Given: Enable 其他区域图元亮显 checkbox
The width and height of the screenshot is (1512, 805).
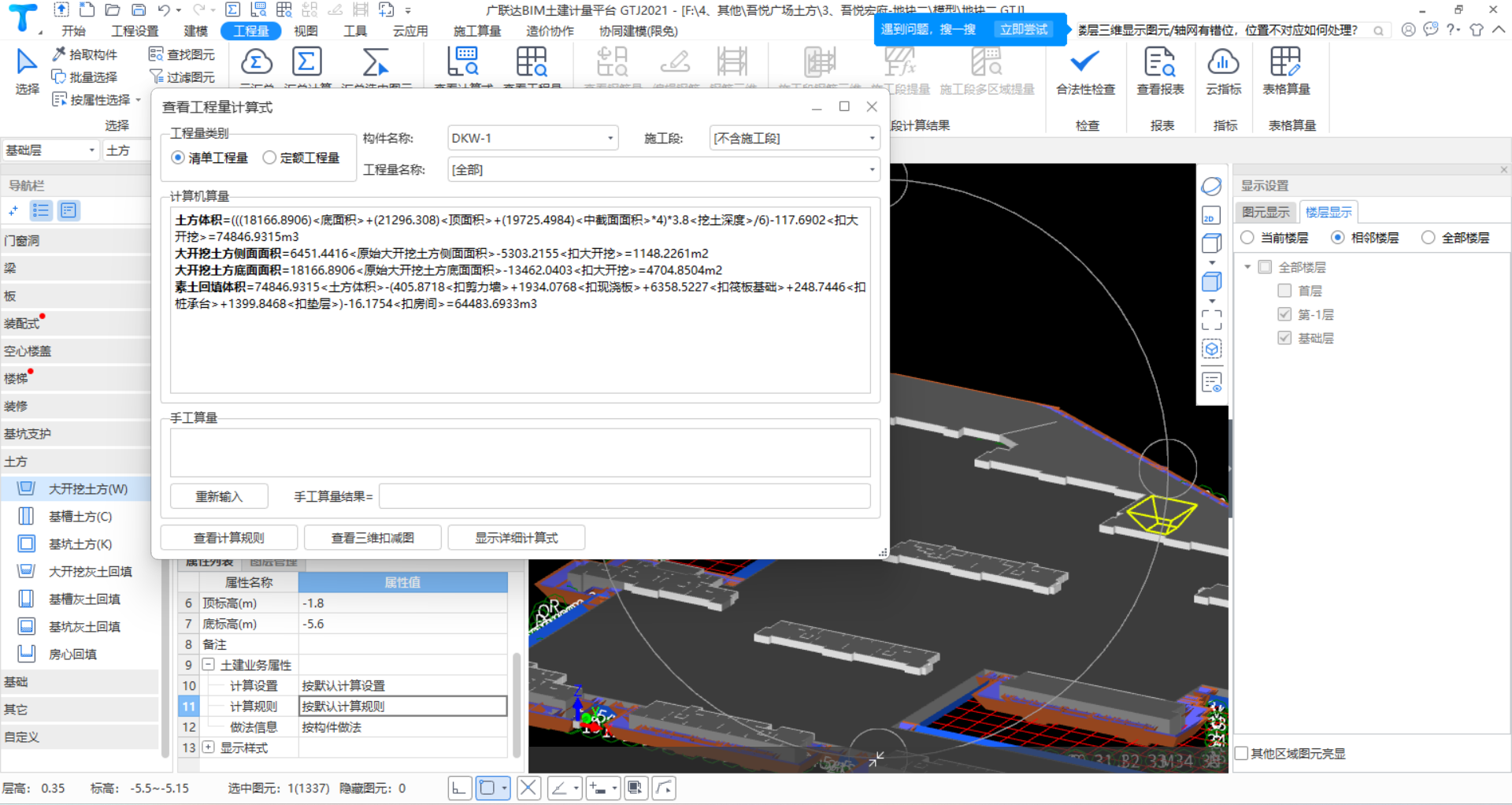Looking at the screenshot, I should 1242,753.
